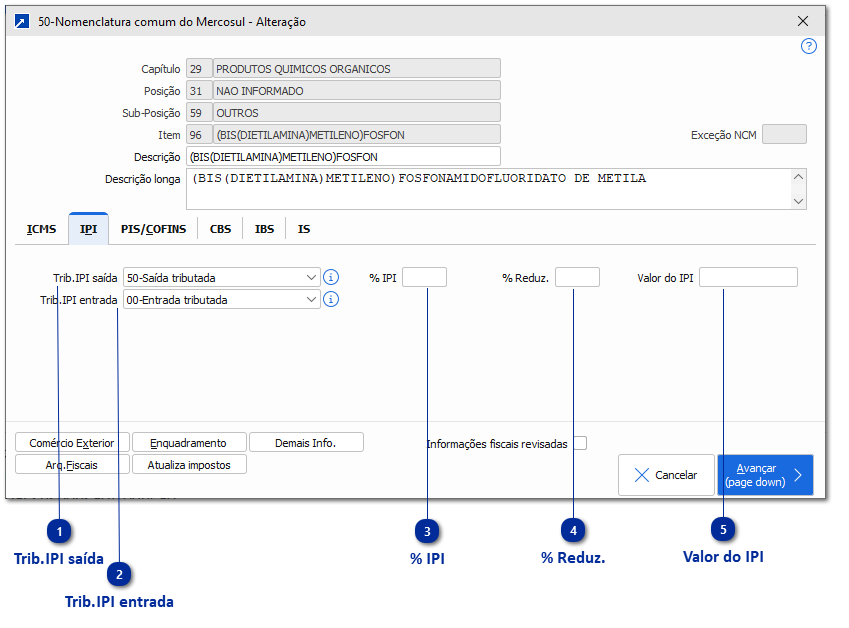This screenshot has width=849, height=628.
Task: Click numbered marker 3 for % IPI
Action: [x=428, y=530]
